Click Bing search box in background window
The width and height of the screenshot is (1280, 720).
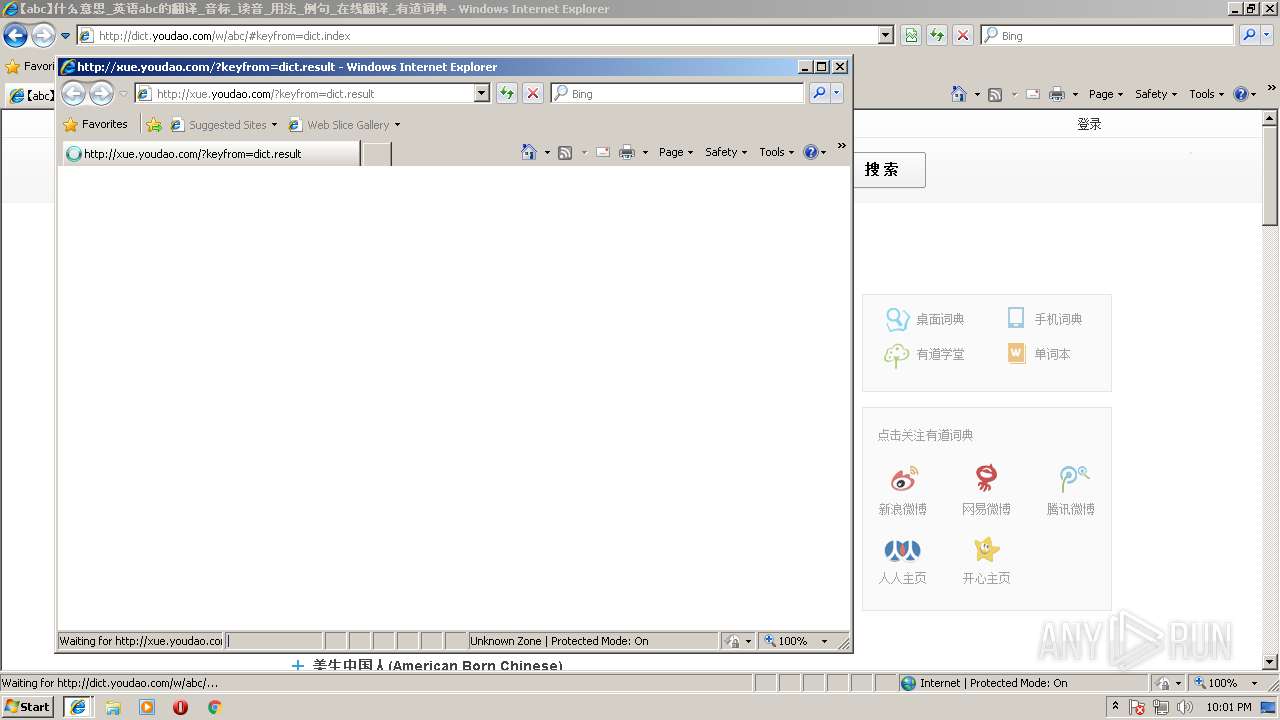1107,35
